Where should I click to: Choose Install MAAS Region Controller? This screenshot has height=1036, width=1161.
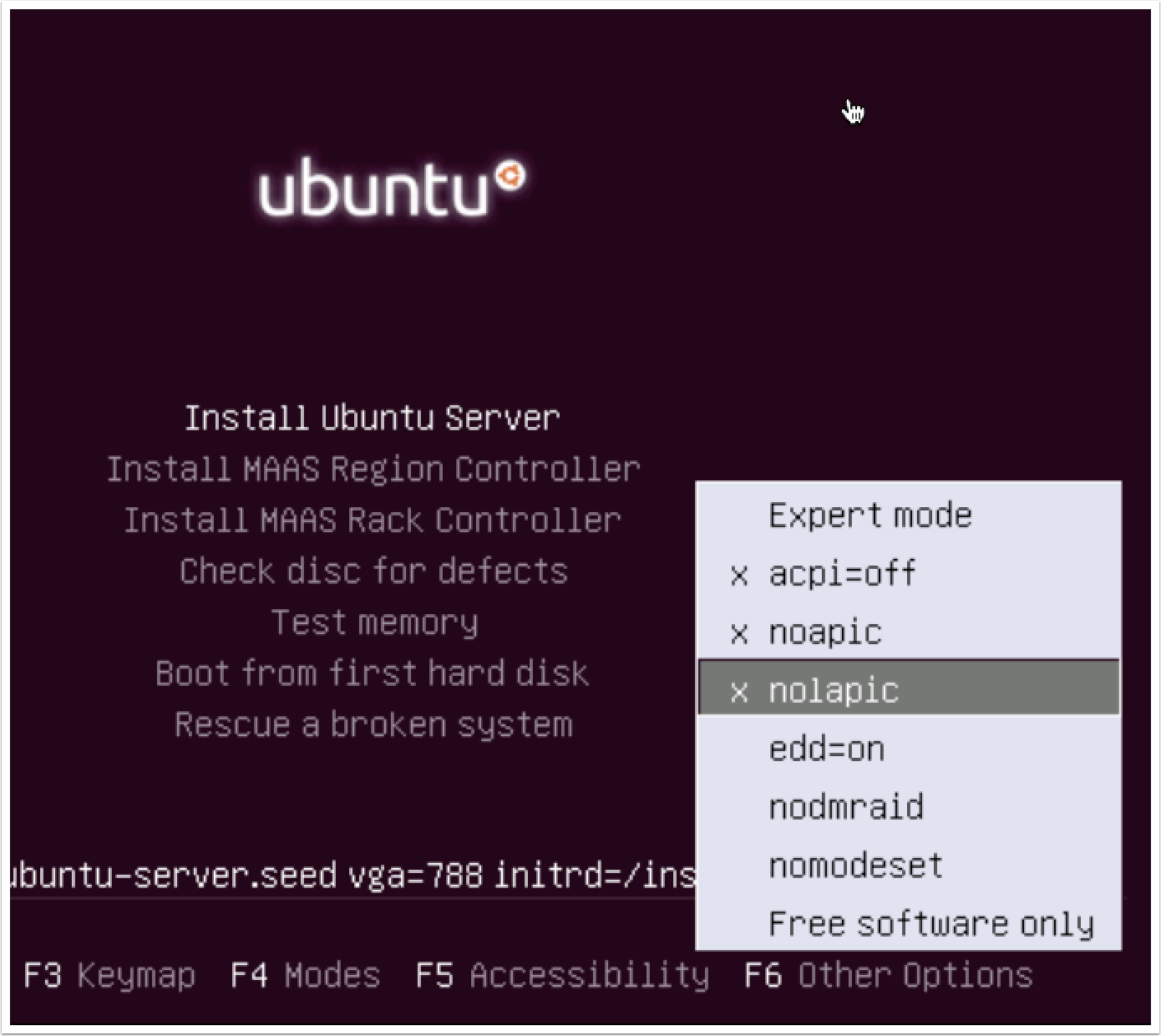[373, 470]
